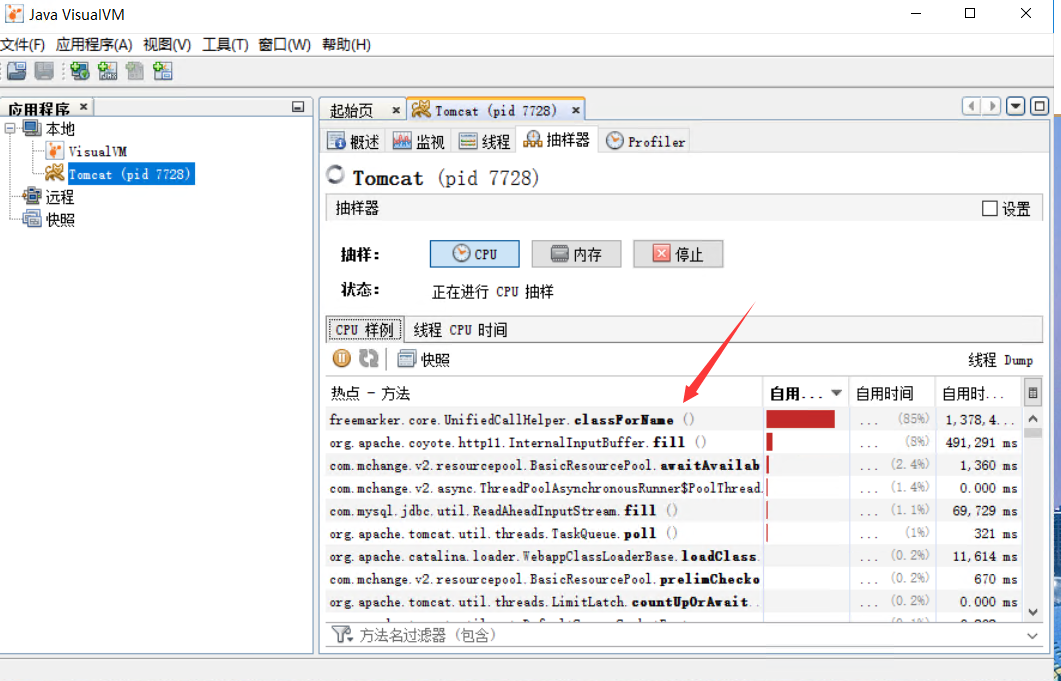This screenshot has width=1061, height=681.
Task: Open the table column chooser icon
Action: tap(1033, 393)
